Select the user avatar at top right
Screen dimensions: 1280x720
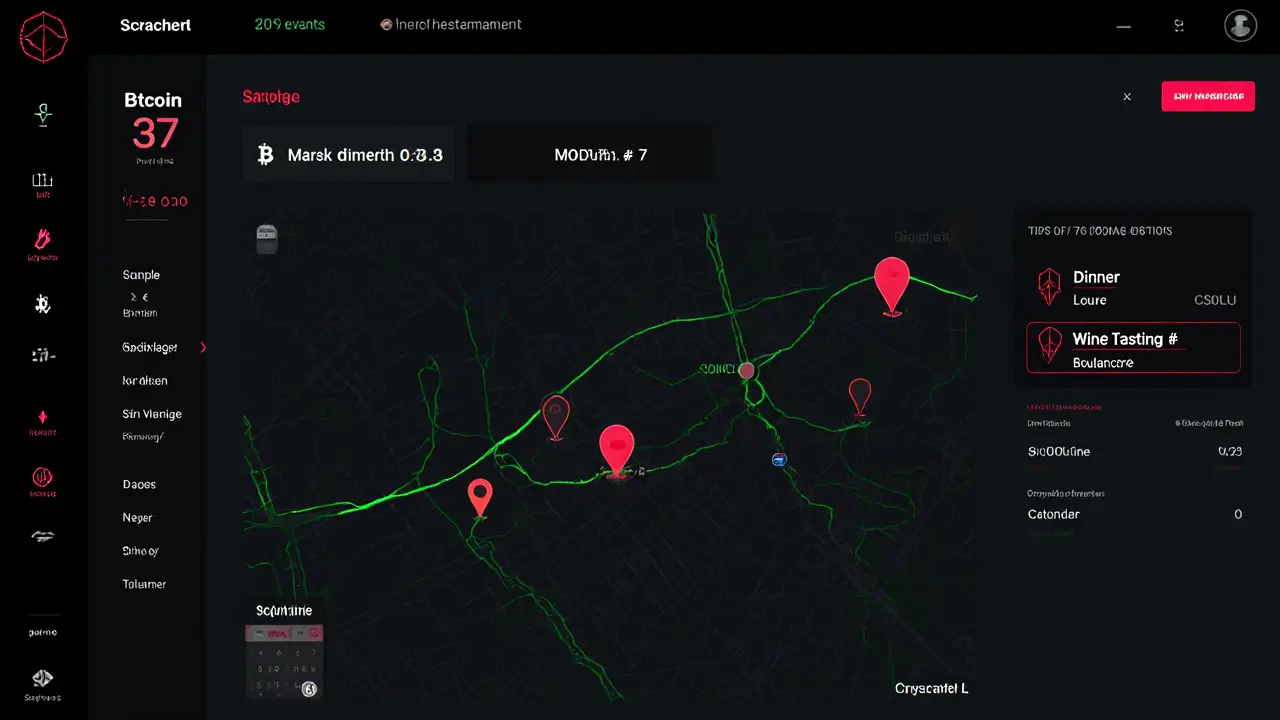click(x=1240, y=25)
